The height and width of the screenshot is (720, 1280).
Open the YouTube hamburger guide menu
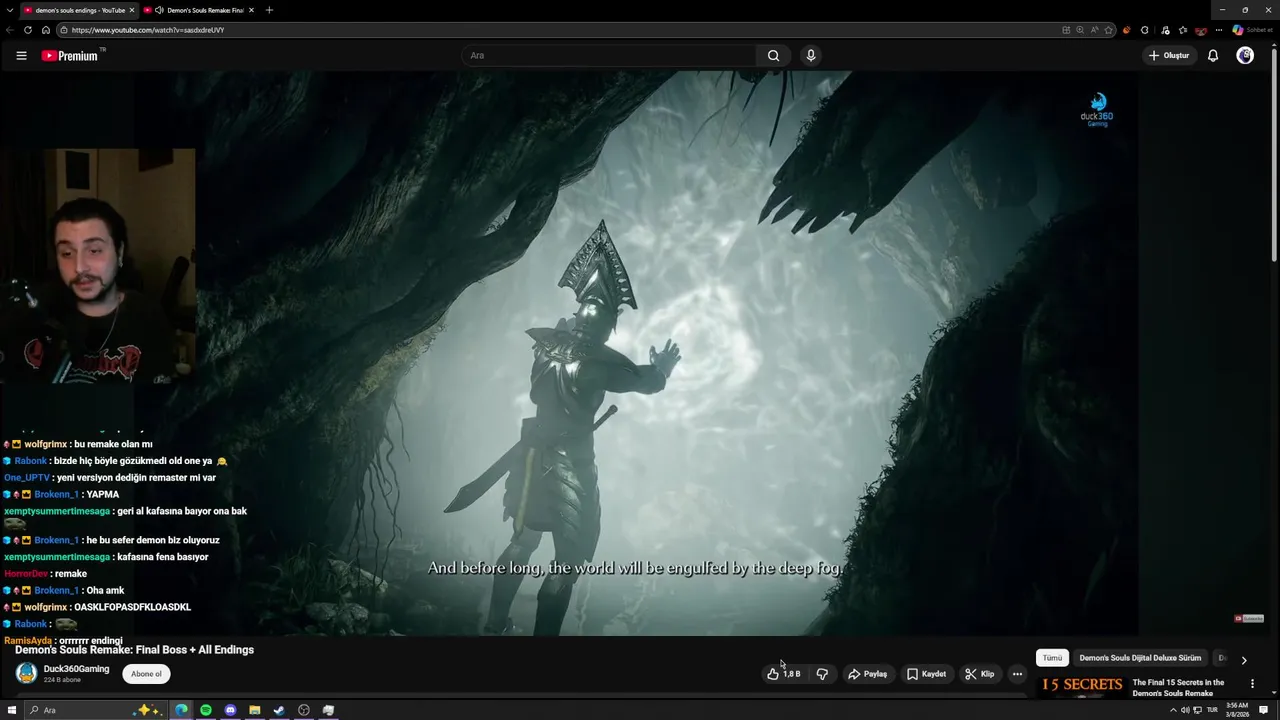(21, 56)
